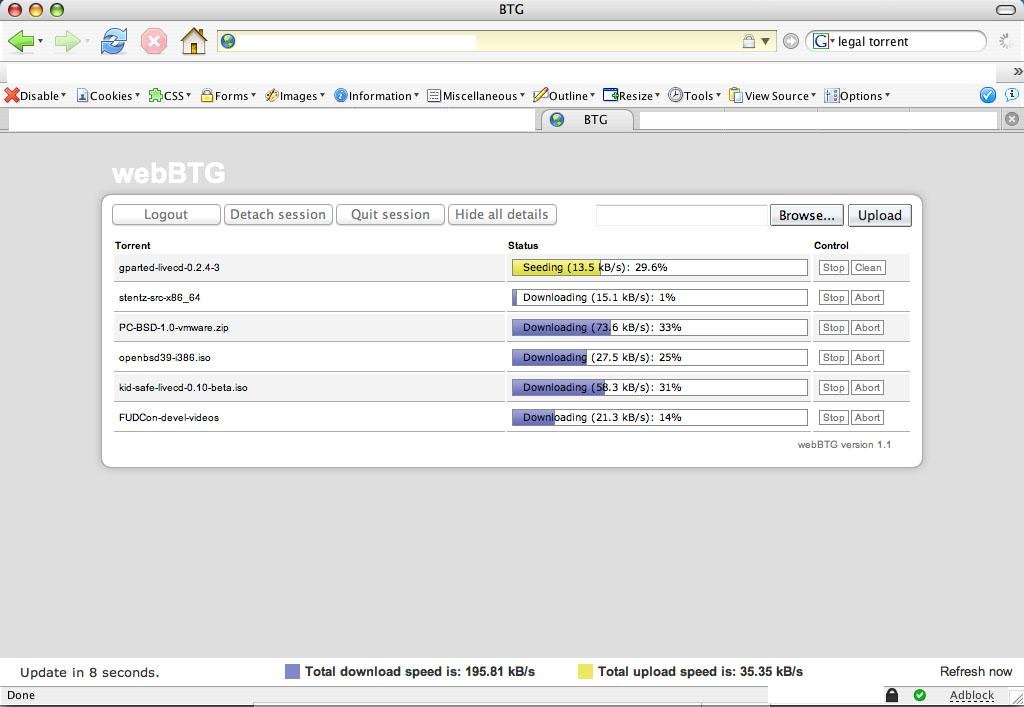Click the Upload button
The height and width of the screenshot is (707, 1024).
pos(879,215)
